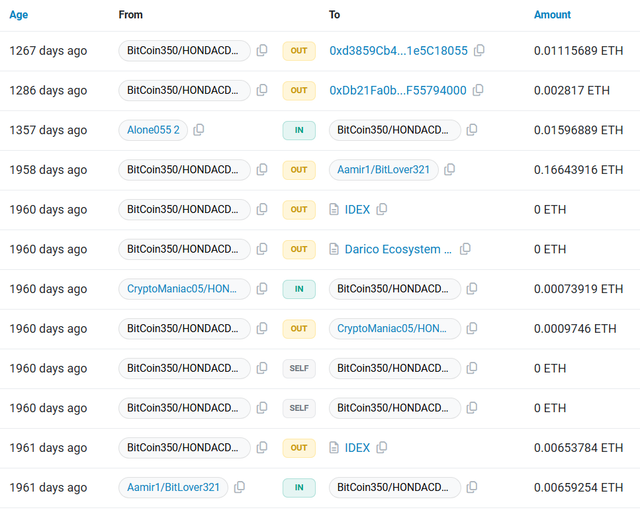Open address 0xd3859Cb4...1e5C18055
The image size is (640, 510).
[398, 51]
